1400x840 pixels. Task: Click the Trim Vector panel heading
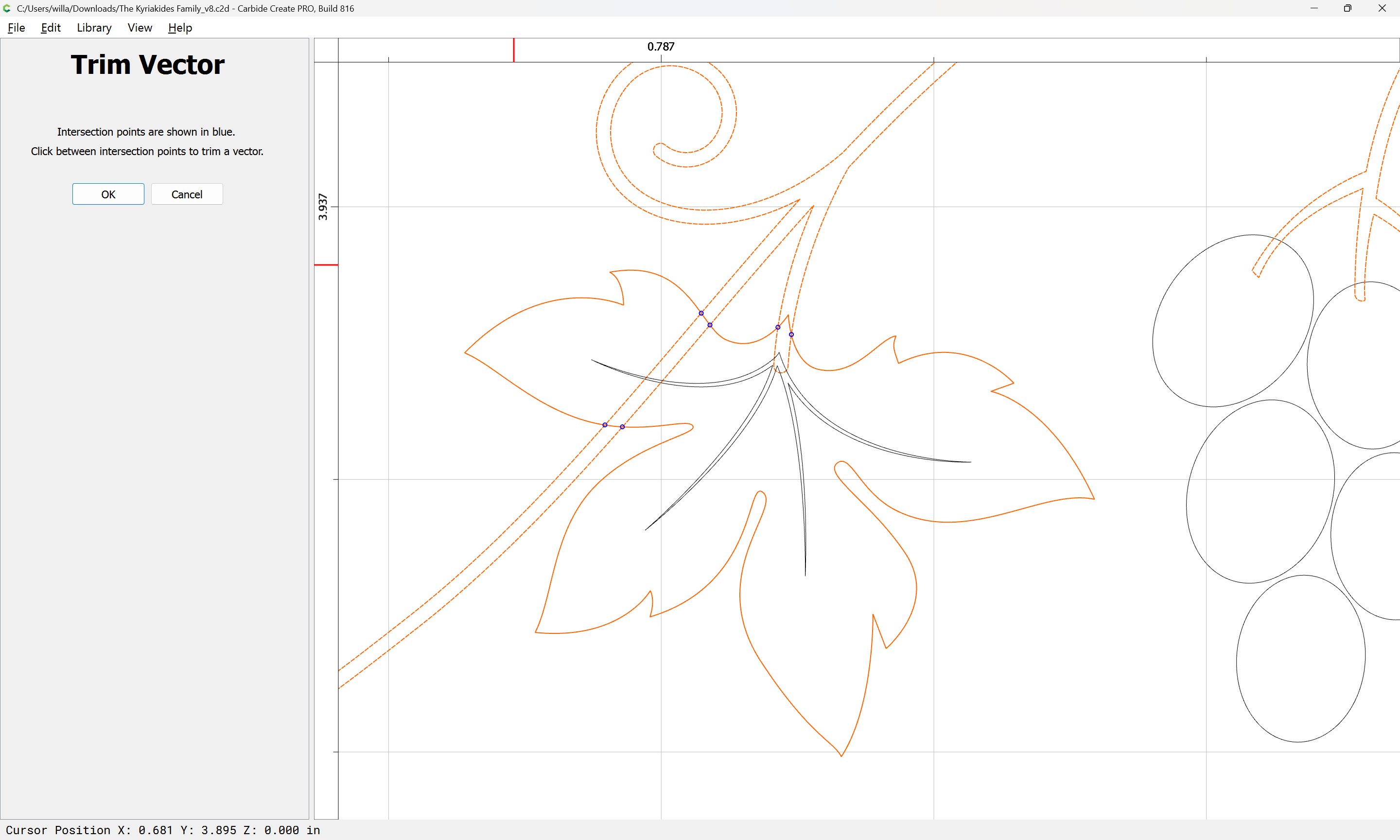point(148,65)
